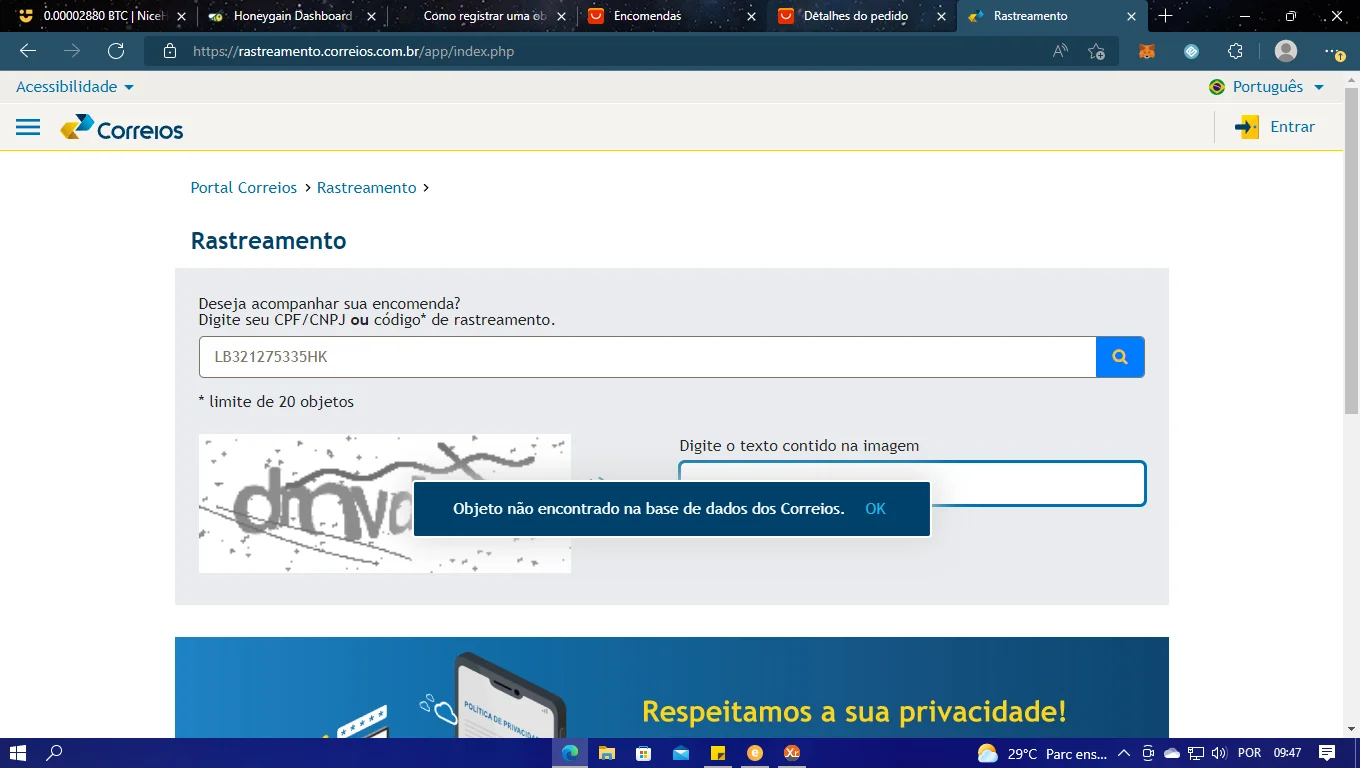
Task: Open the Português language dropdown
Action: coord(1266,87)
